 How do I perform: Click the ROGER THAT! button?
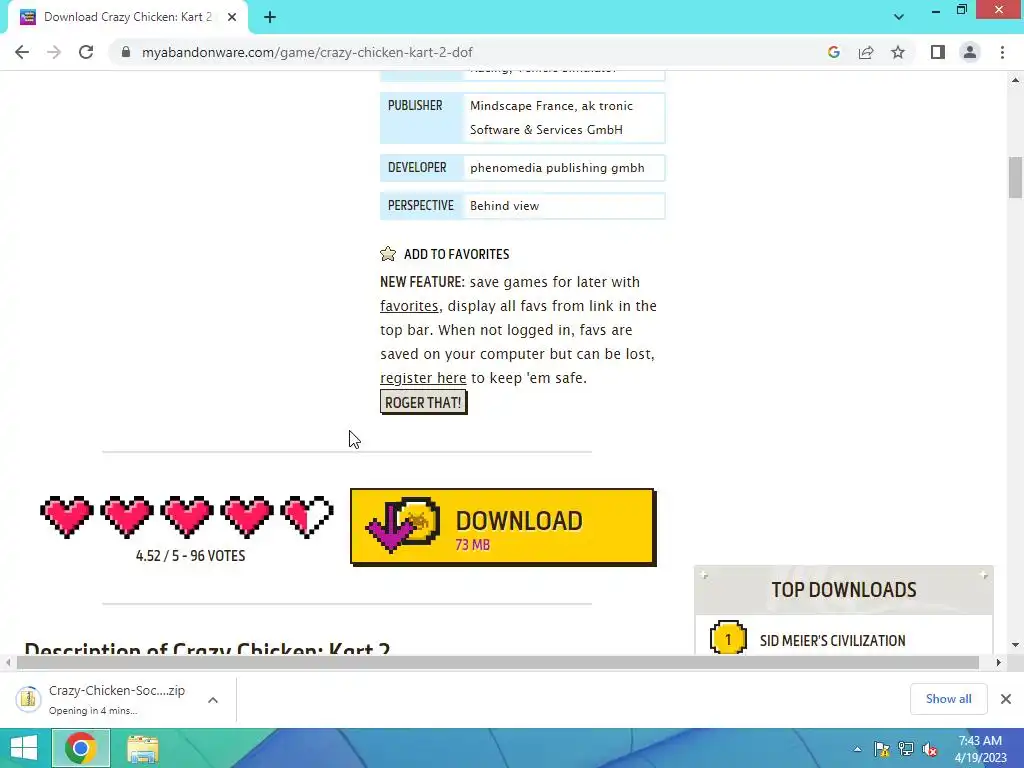(x=423, y=402)
